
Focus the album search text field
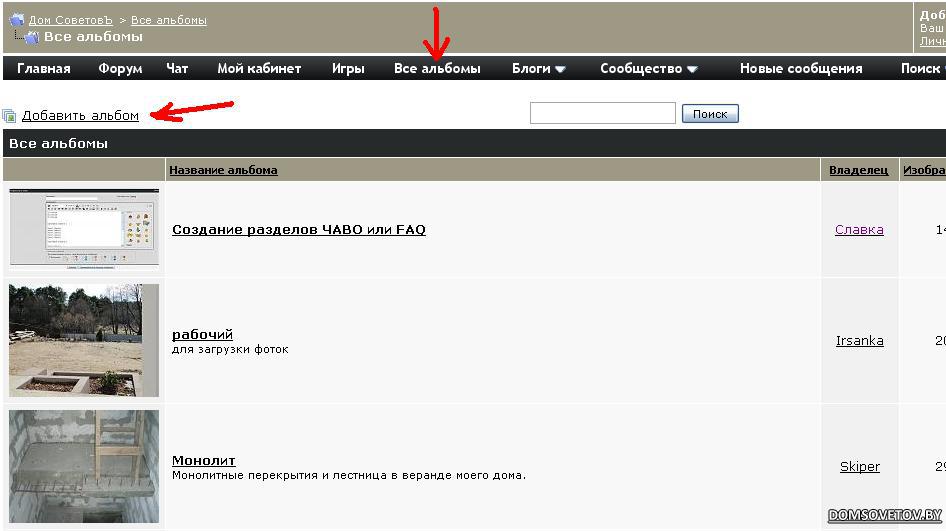(602, 114)
